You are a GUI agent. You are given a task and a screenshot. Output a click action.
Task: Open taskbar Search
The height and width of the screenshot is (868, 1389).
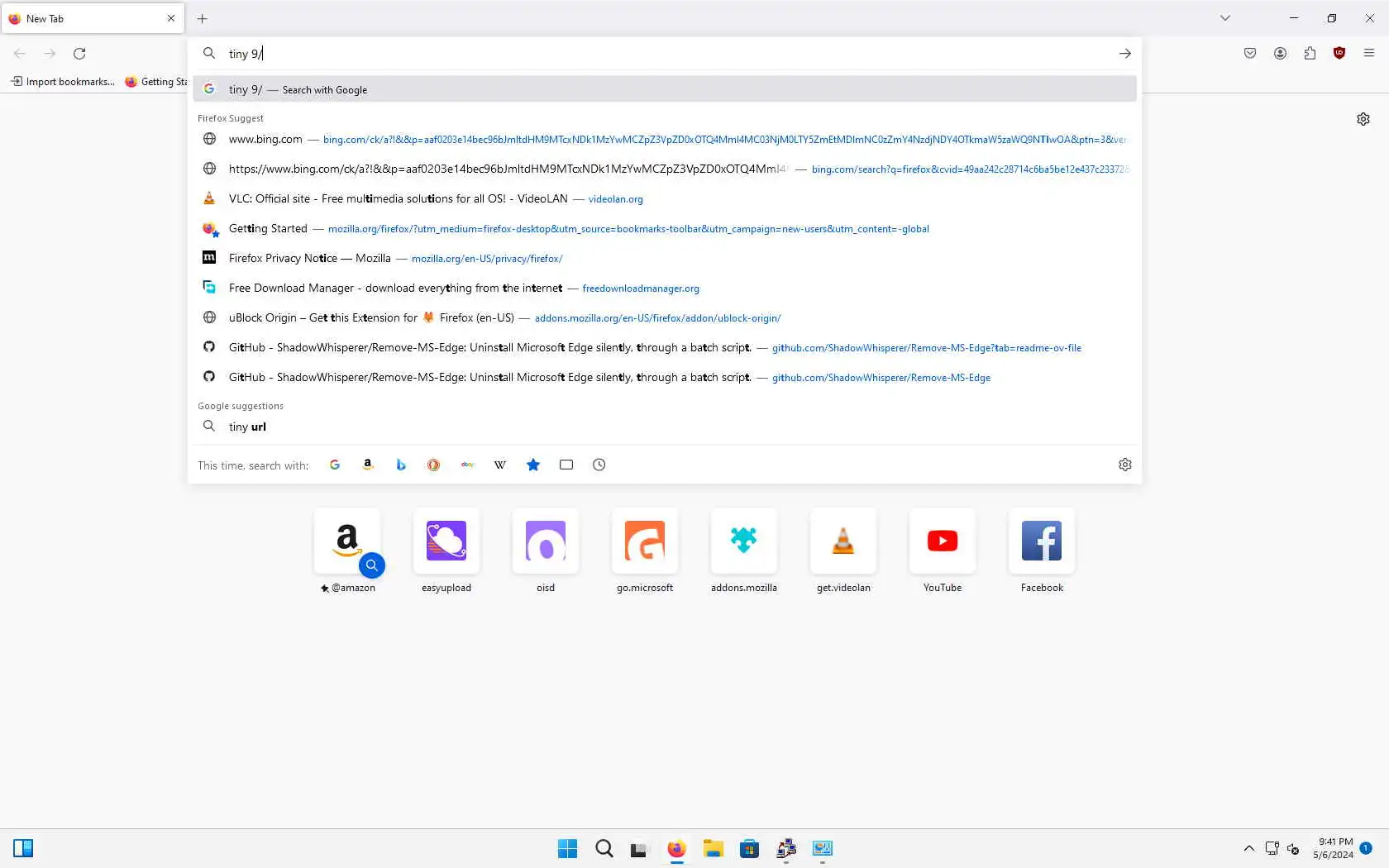[604, 848]
